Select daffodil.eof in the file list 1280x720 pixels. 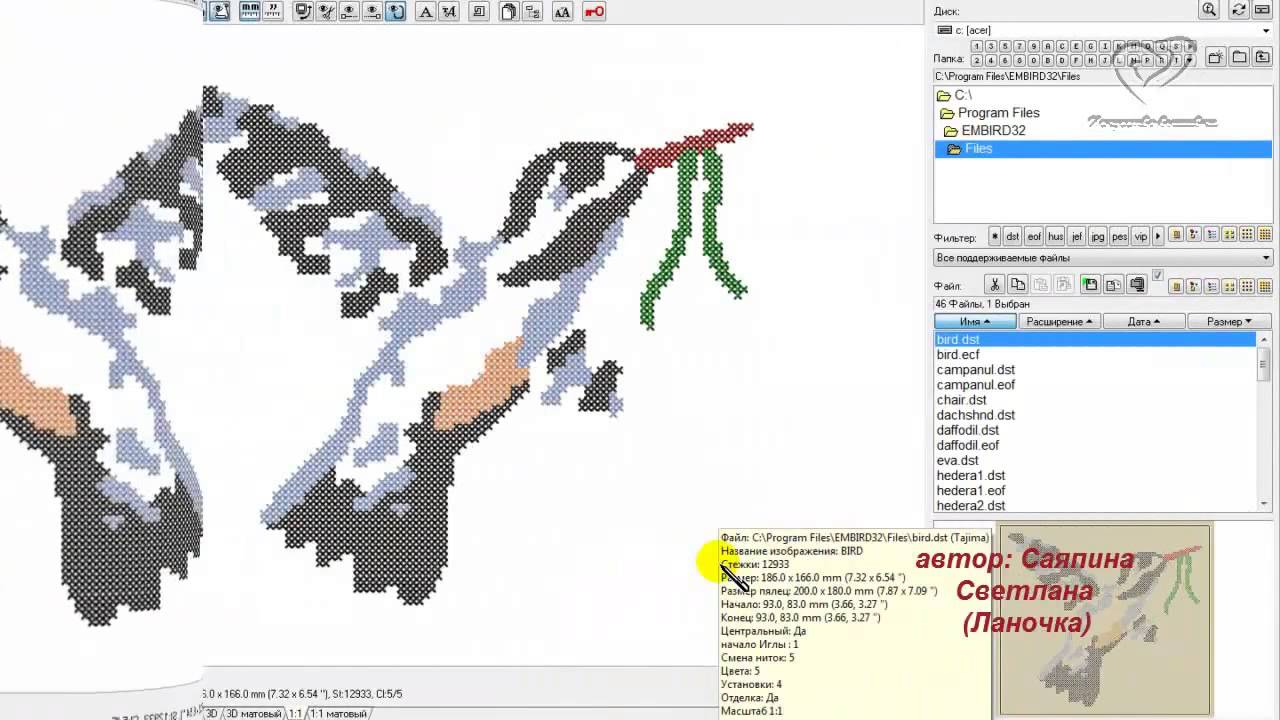pyautogui.click(x=968, y=445)
